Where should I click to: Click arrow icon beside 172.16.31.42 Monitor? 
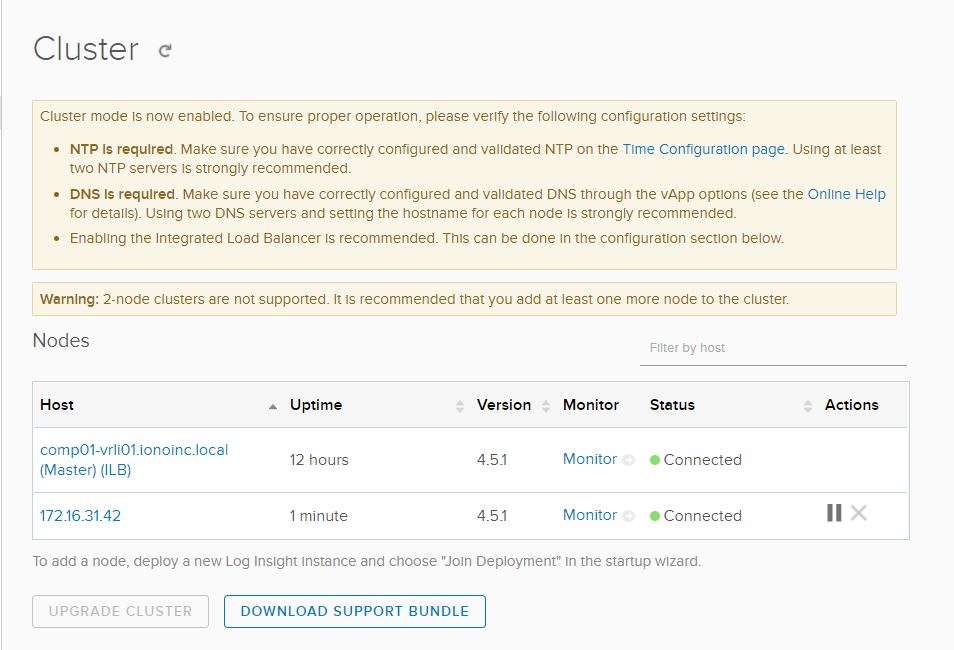(628, 516)
